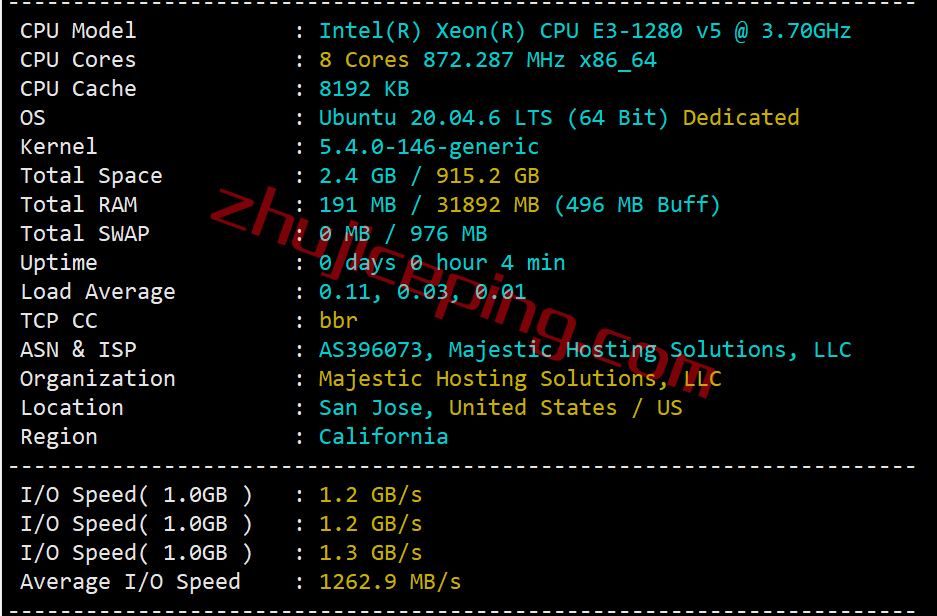The image size is (937, 616).
Task: Click the average I/O speed 1262.9 MB/s
Action: tap(390, 582)
